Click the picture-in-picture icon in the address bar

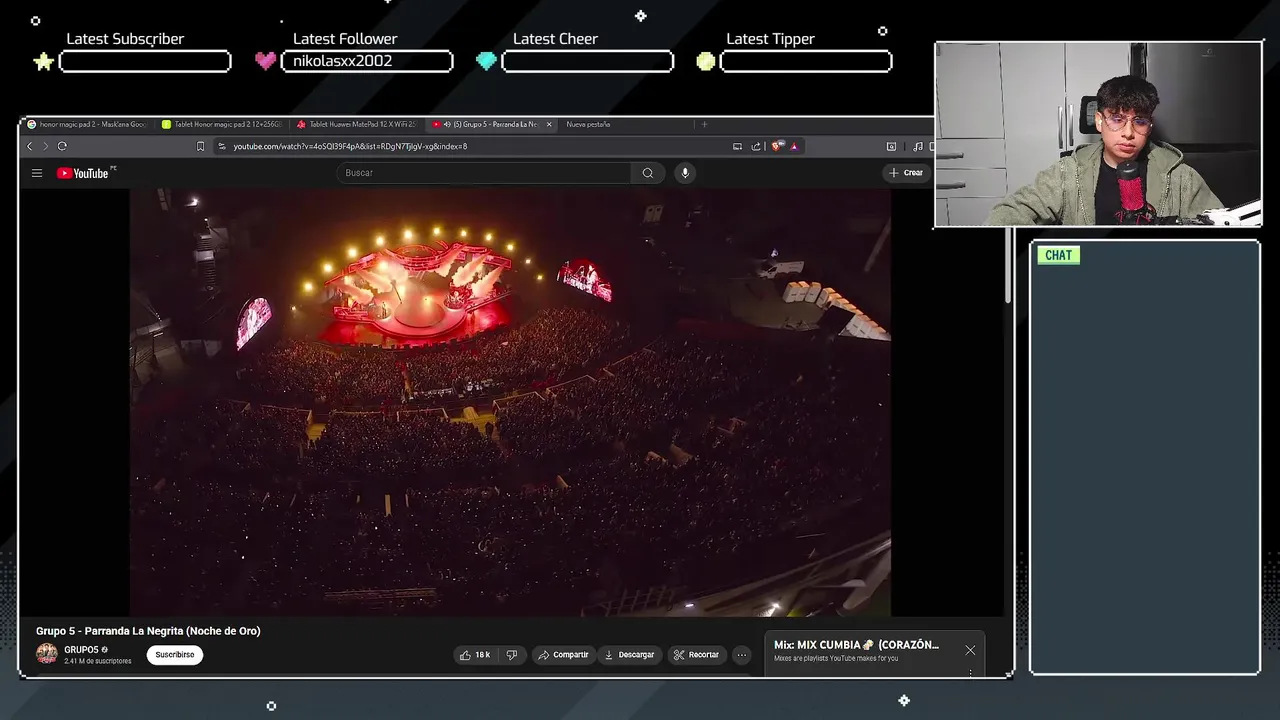738,146
